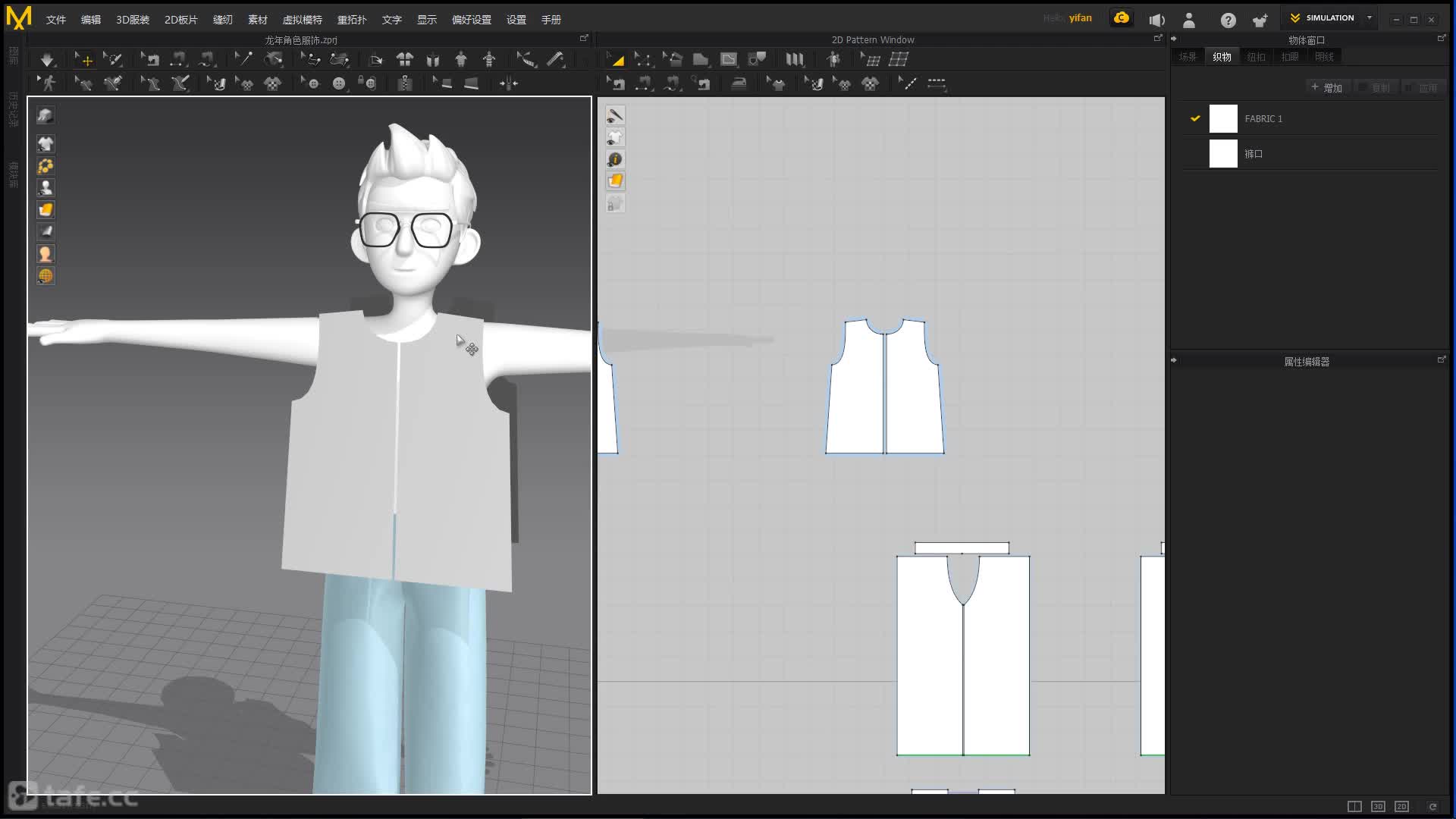Select the 2D Edit Sewing machine tool
This screenshot has height=819, width=1456.
click(615, 83)
